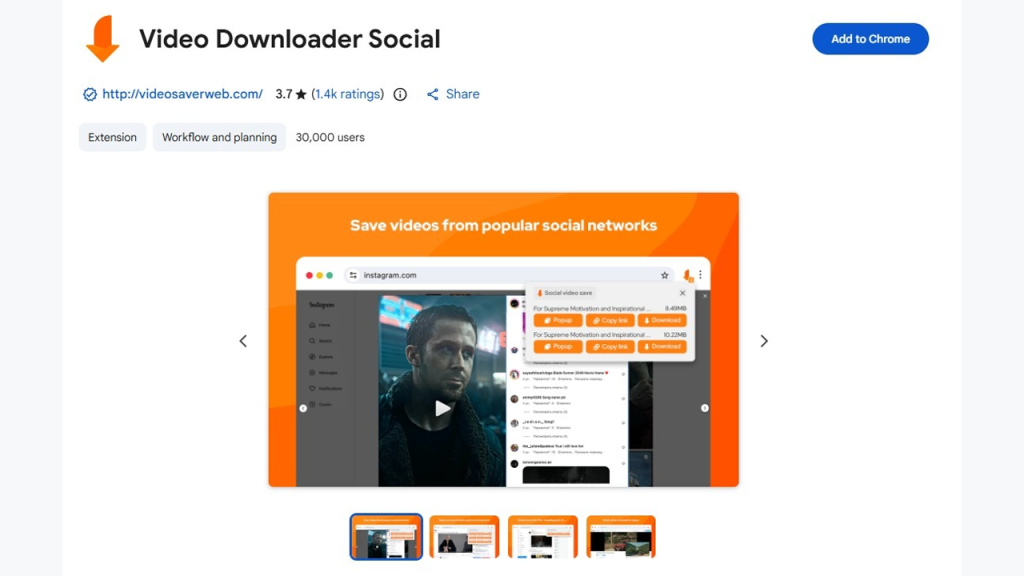Screen dimensions: 1024x576
Task: Click the 'Save videos from popular social networks' banner heading
Action: pyautogui.click(x=503, y=225)
